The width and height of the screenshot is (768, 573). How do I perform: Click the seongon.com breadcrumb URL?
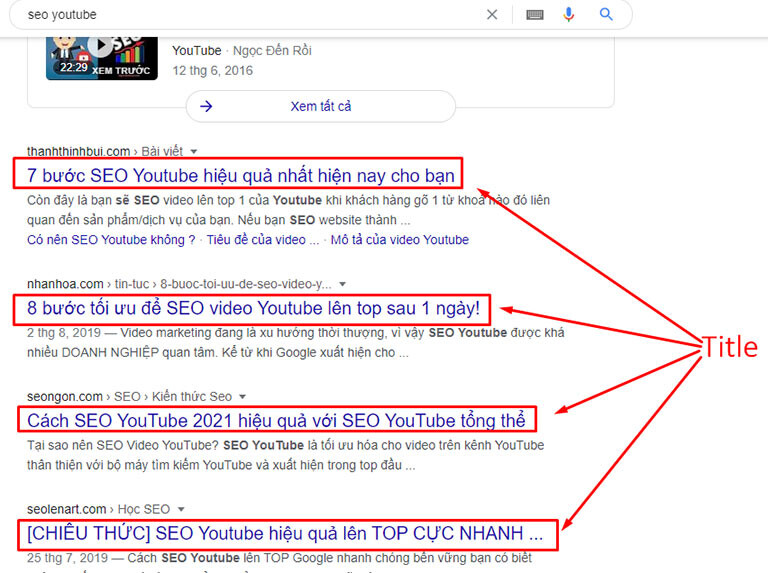coord(129,396)
